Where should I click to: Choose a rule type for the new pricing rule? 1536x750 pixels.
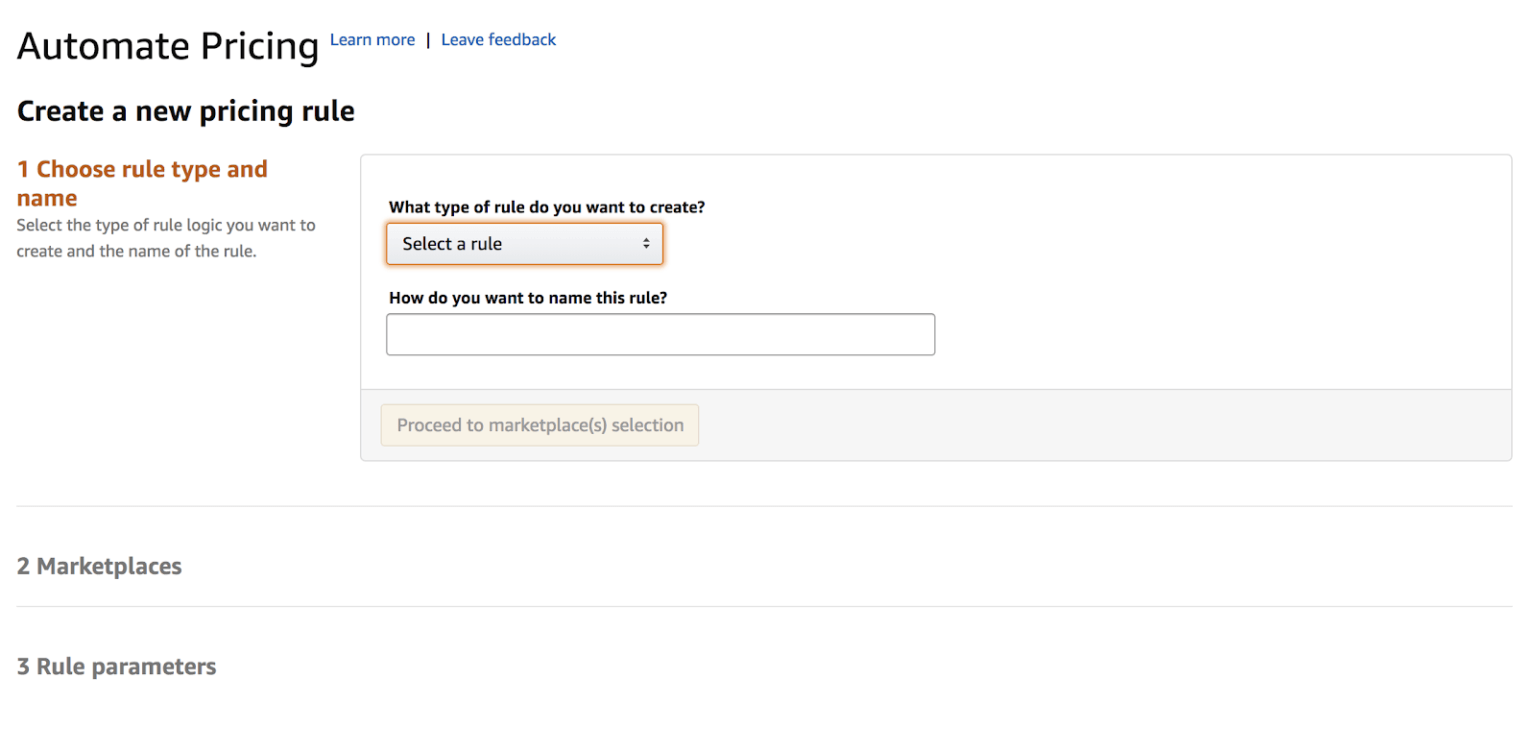pyautogui.click(x=524, y=243)
